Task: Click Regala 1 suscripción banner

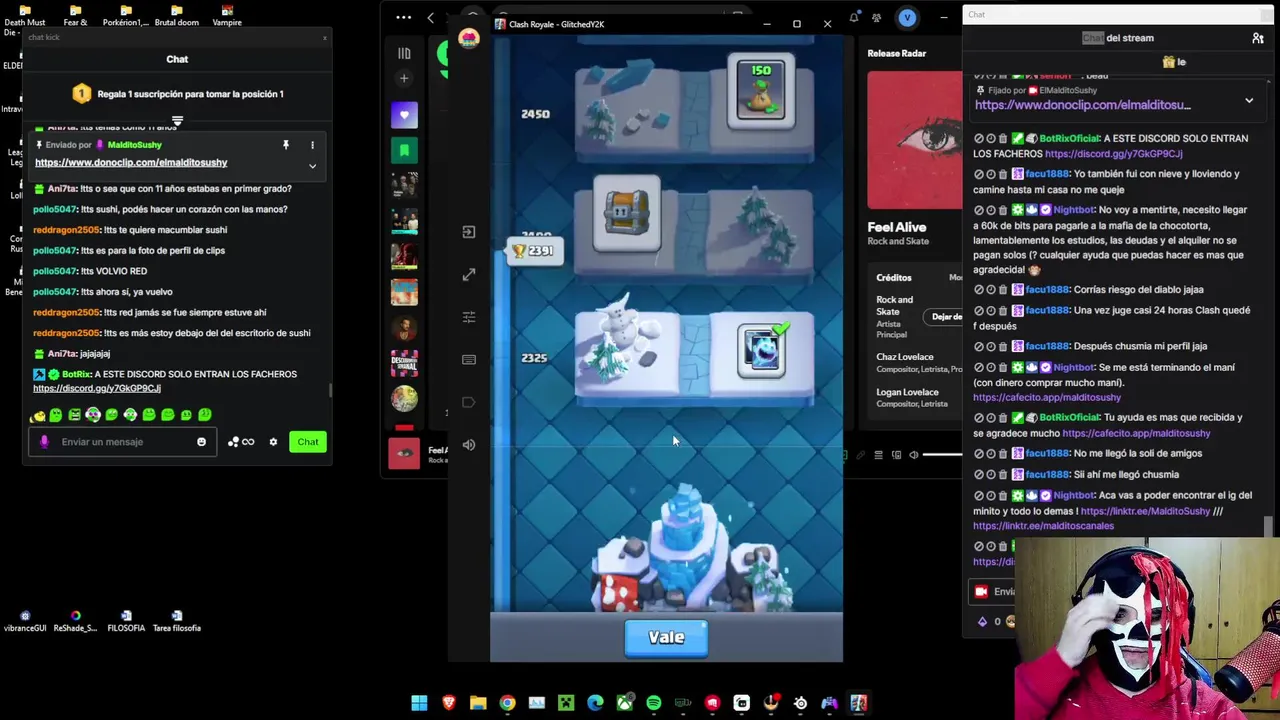Action: click(177, 94)
